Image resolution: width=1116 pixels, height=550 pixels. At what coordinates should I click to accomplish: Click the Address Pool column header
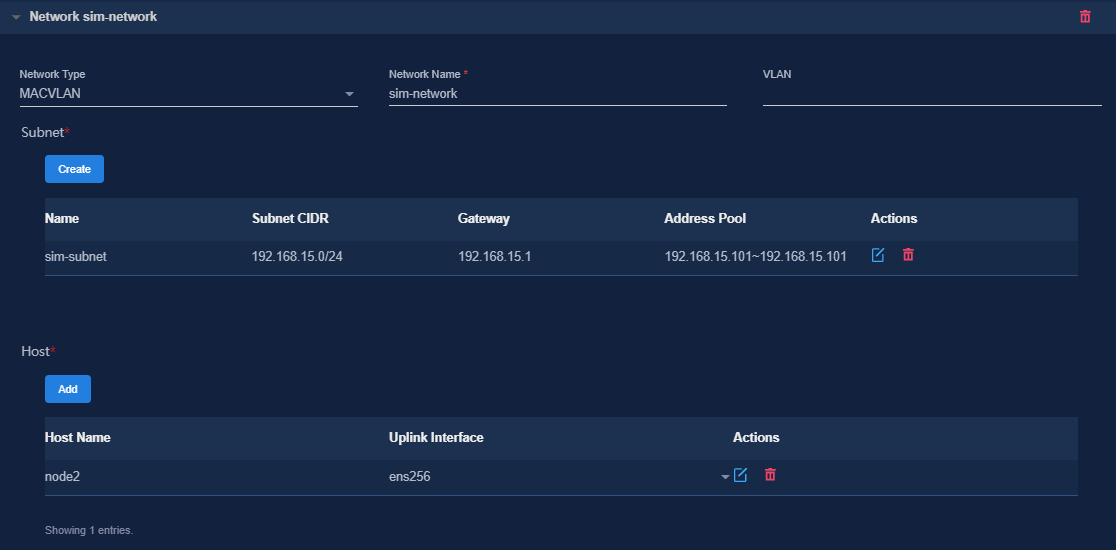coord(705,218)
